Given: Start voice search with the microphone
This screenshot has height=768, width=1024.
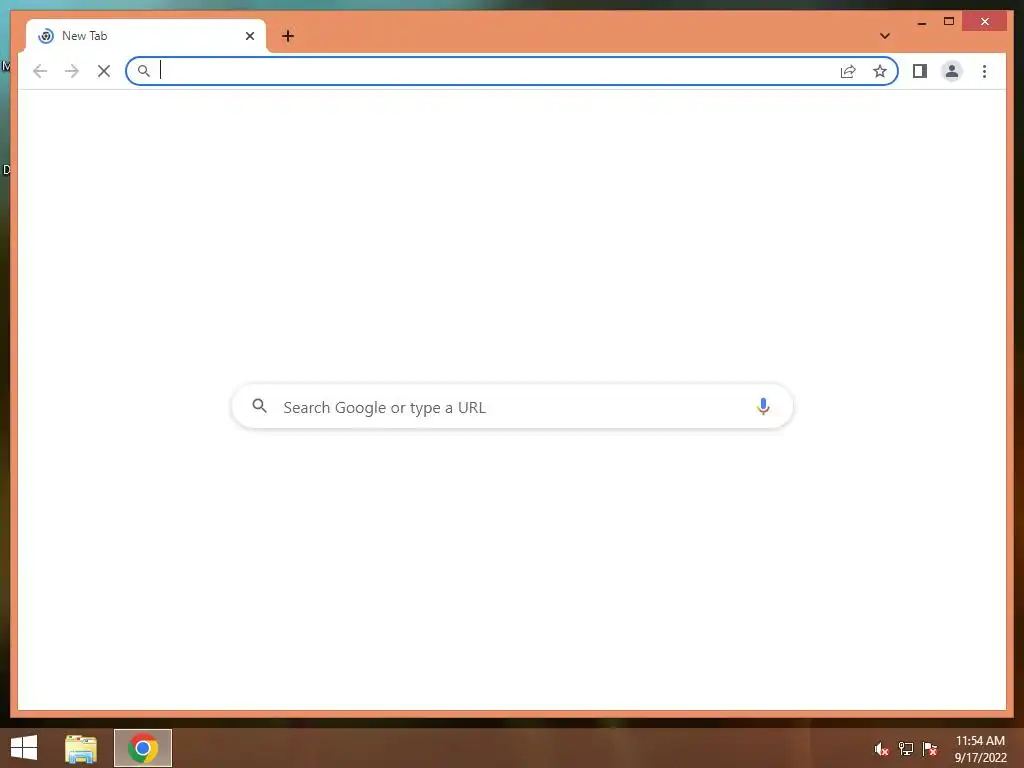Looking at the screenshot, I should [763, 406].
